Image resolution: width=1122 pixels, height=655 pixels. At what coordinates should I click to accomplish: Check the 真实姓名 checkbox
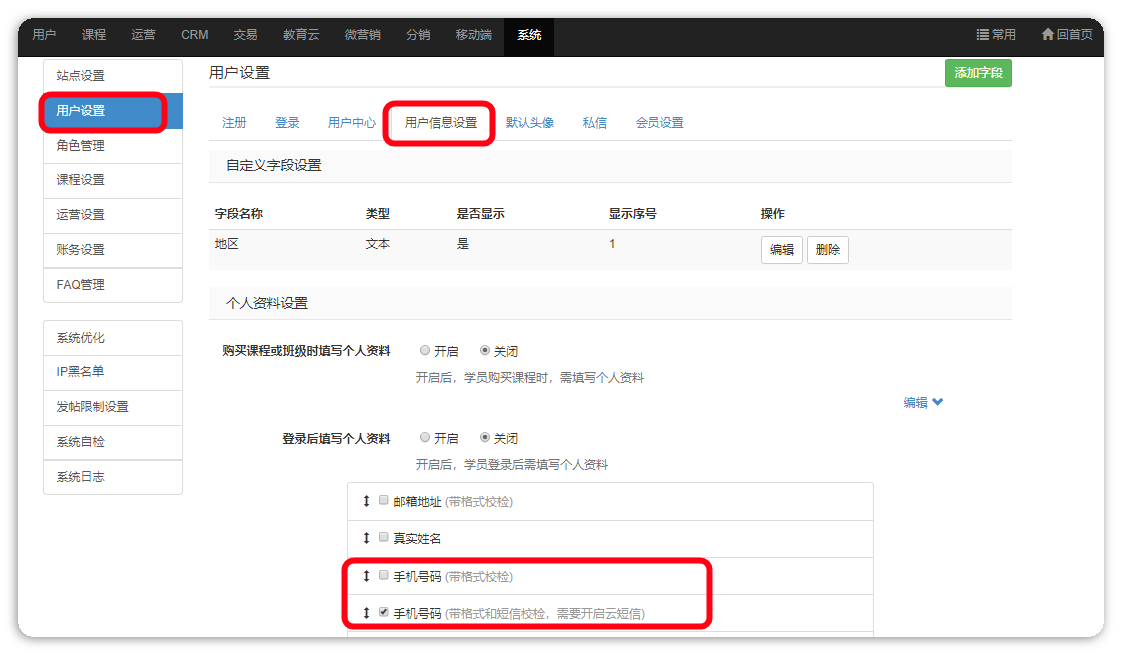[383, 538]
